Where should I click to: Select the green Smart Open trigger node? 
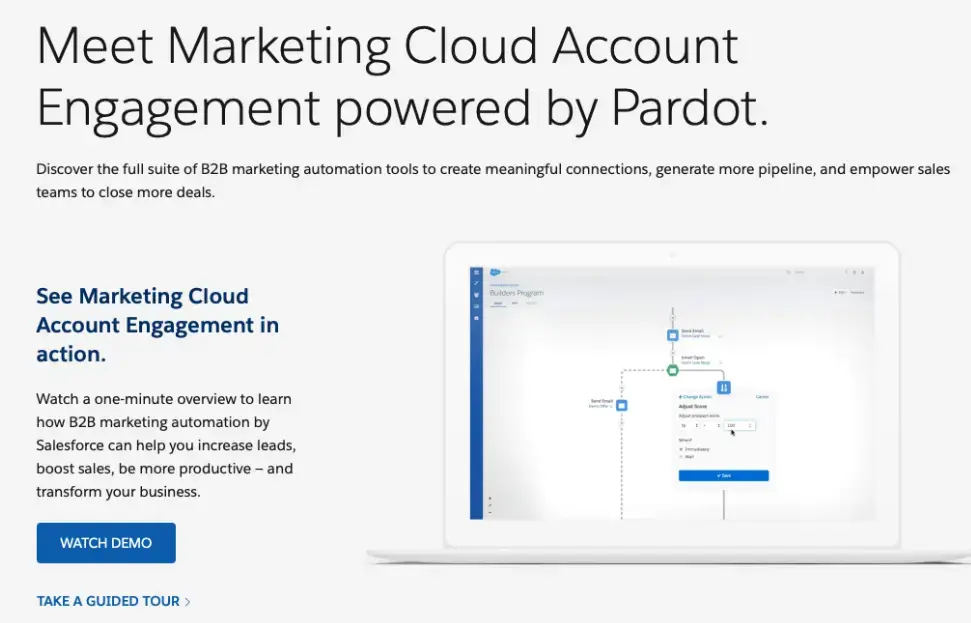(672, 370)
